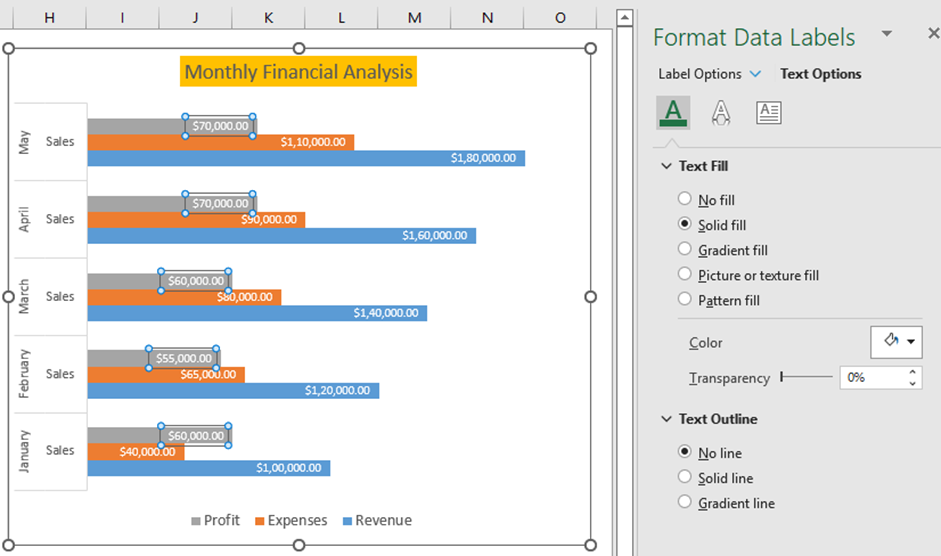Screen dimensions: 941x556
Task: Click the Transparency percentage field
Action: 872,378
